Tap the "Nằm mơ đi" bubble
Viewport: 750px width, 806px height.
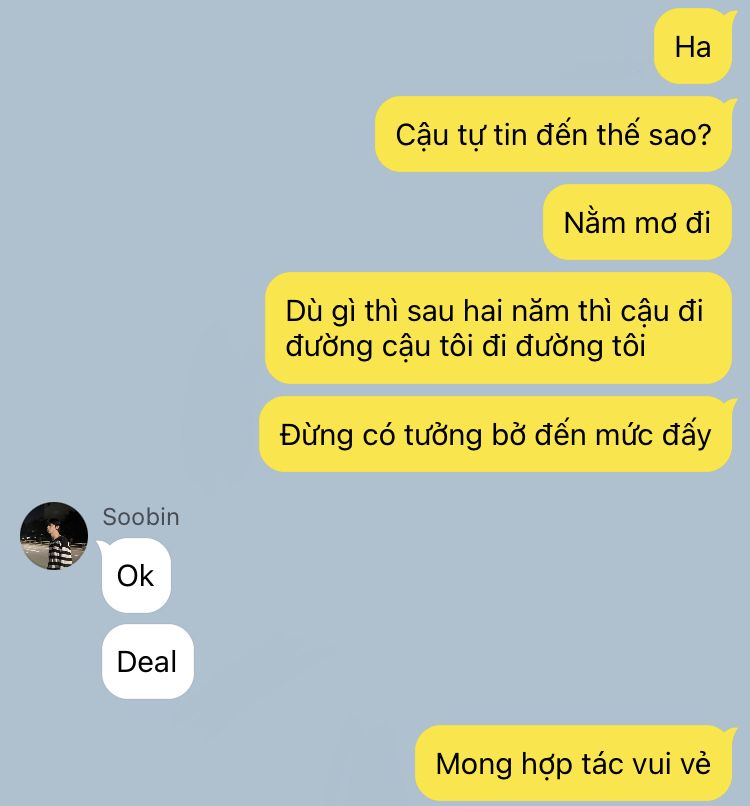(637, 223)
